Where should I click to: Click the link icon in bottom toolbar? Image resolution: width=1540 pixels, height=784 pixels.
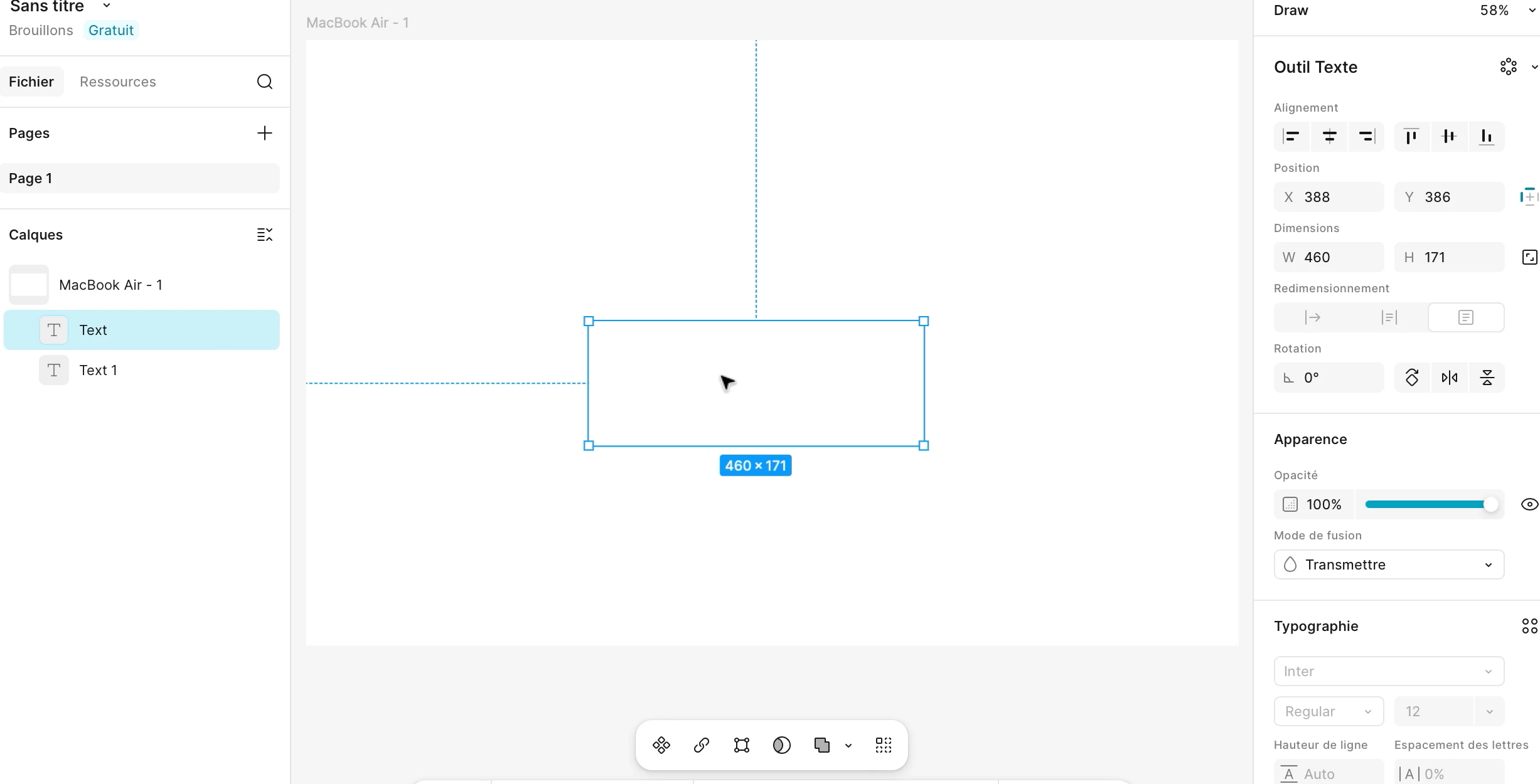click(x=701, y=745)
